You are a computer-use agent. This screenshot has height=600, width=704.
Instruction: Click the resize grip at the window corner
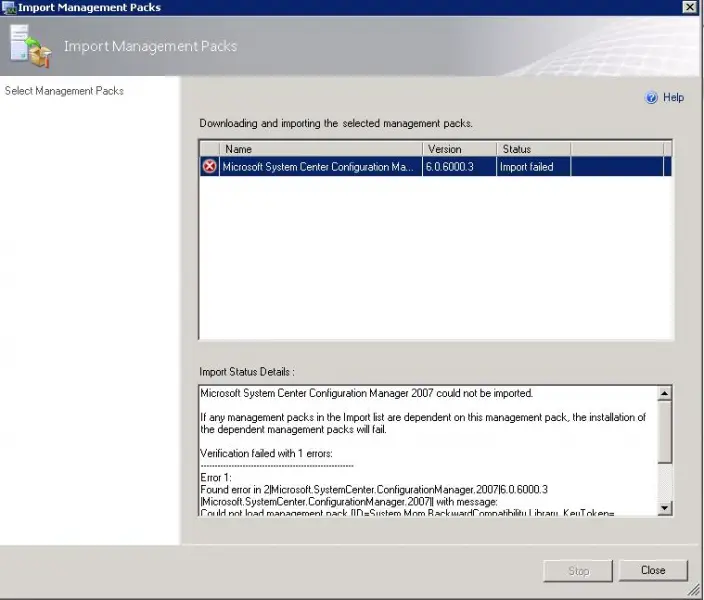[694, 590]
